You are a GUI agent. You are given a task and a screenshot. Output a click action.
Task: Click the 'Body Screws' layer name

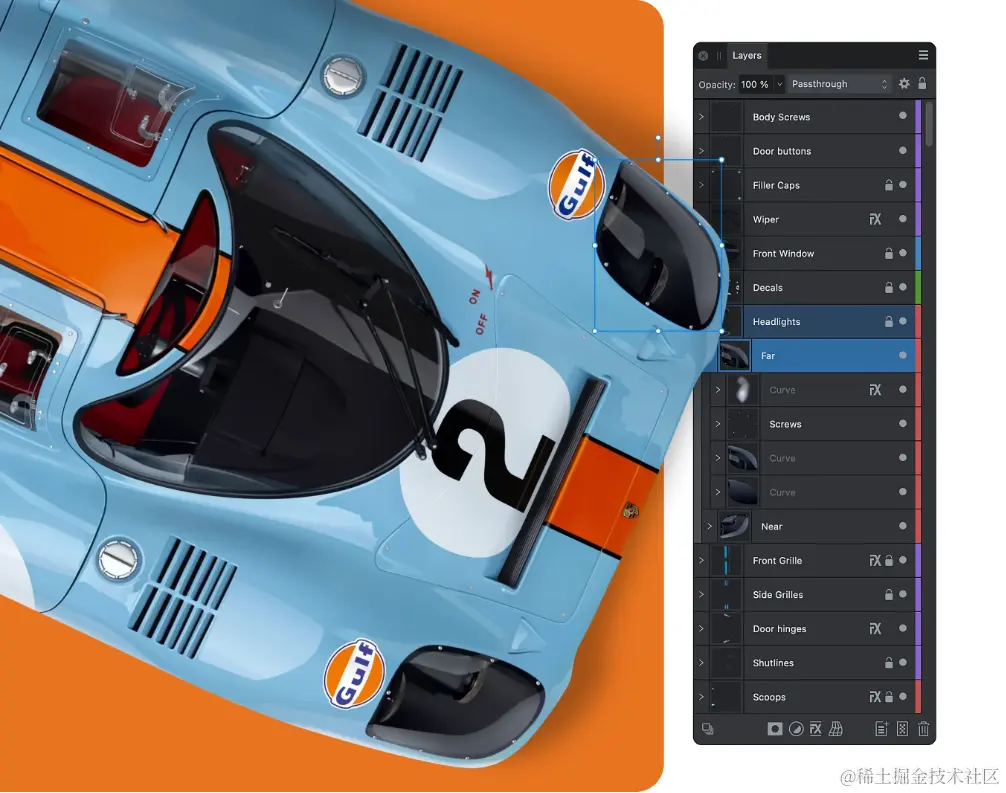pyautogui.click(x=781, y=117)
